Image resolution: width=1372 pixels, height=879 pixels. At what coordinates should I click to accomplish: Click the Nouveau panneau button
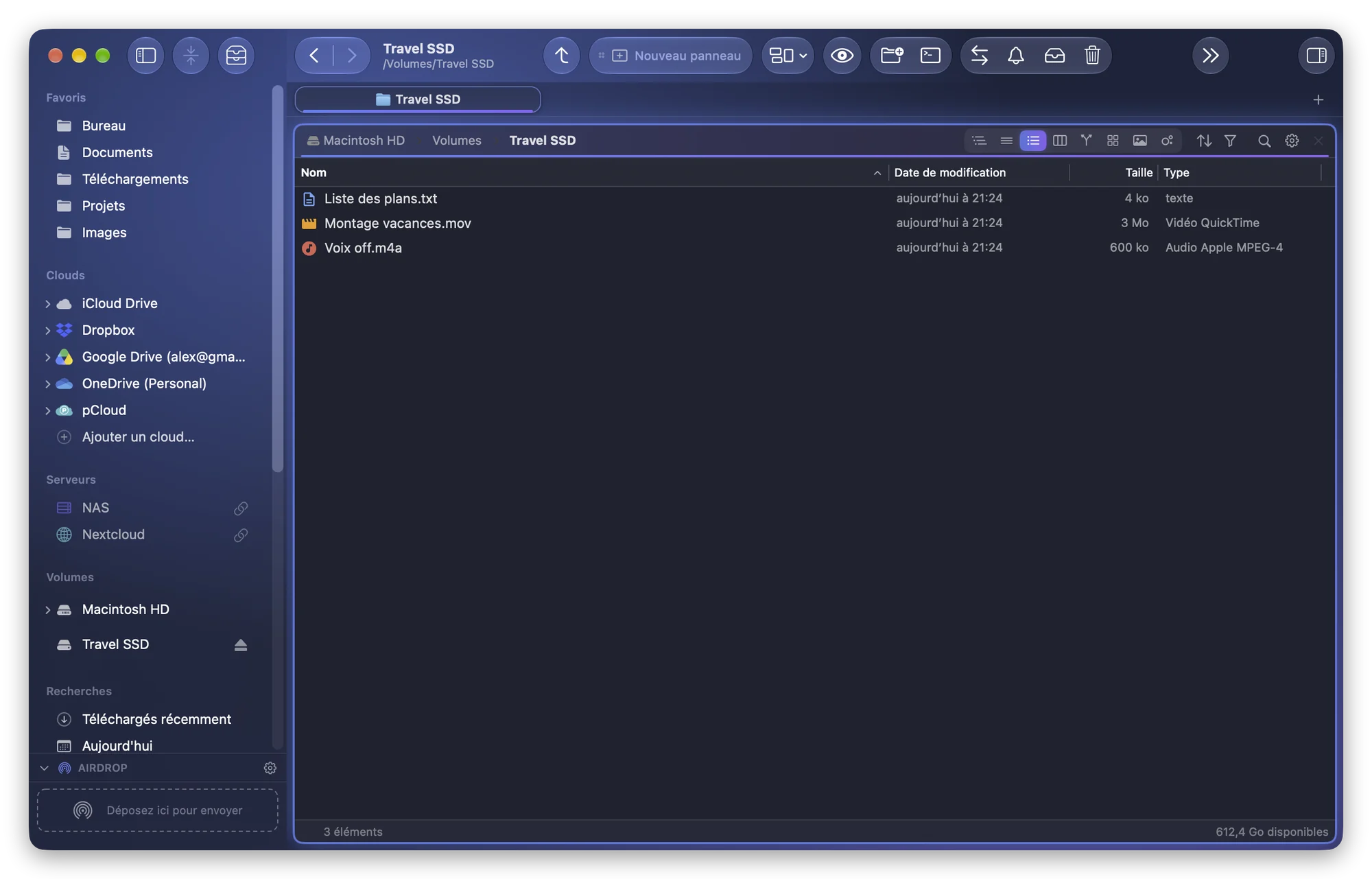(670, 56)
